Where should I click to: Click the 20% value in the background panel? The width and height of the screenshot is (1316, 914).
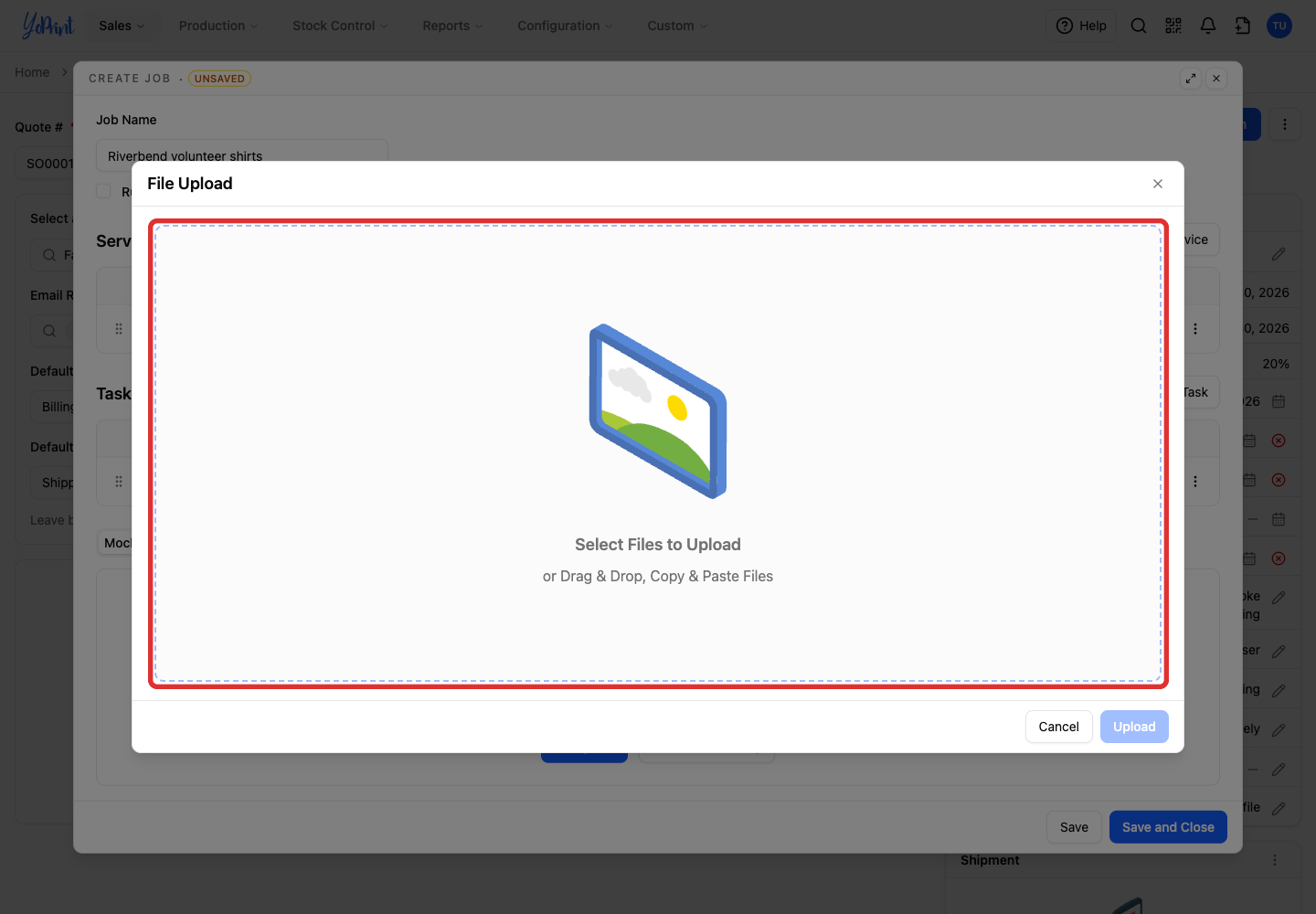pyautogui.click(x=1276, y=364)
